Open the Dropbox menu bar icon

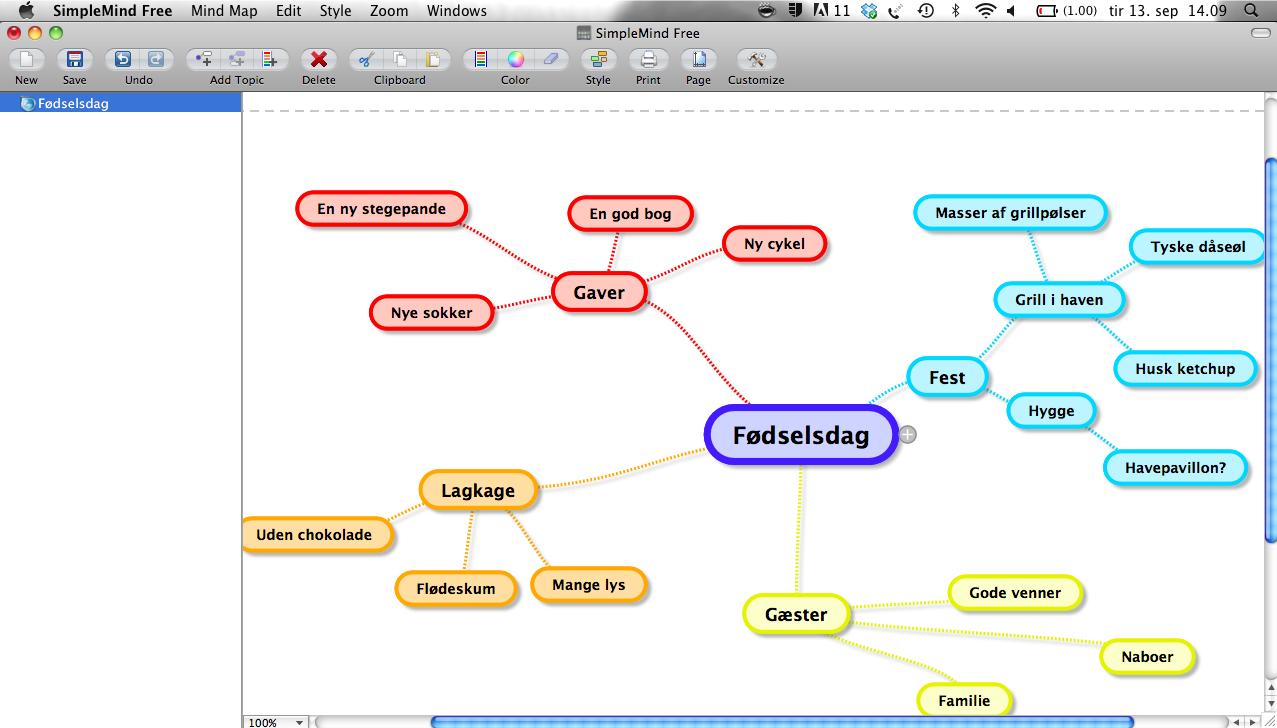pyautogui.click(x=869, y=11)
